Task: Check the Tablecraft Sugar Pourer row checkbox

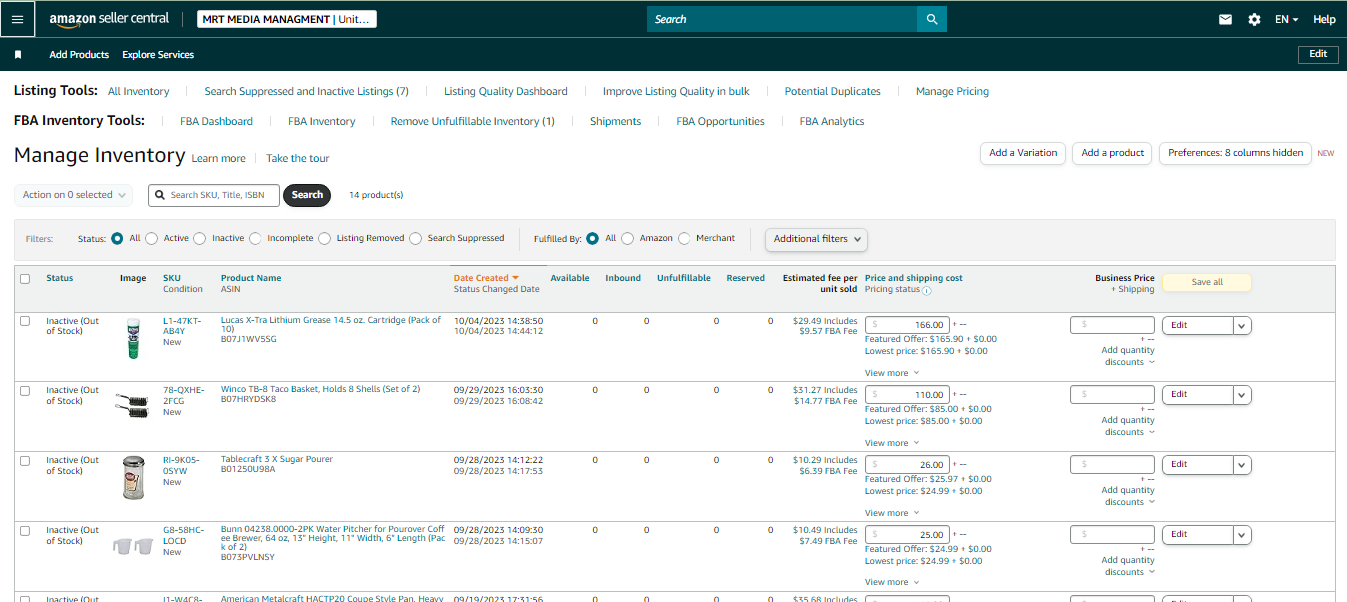Action: pos(25,461)
